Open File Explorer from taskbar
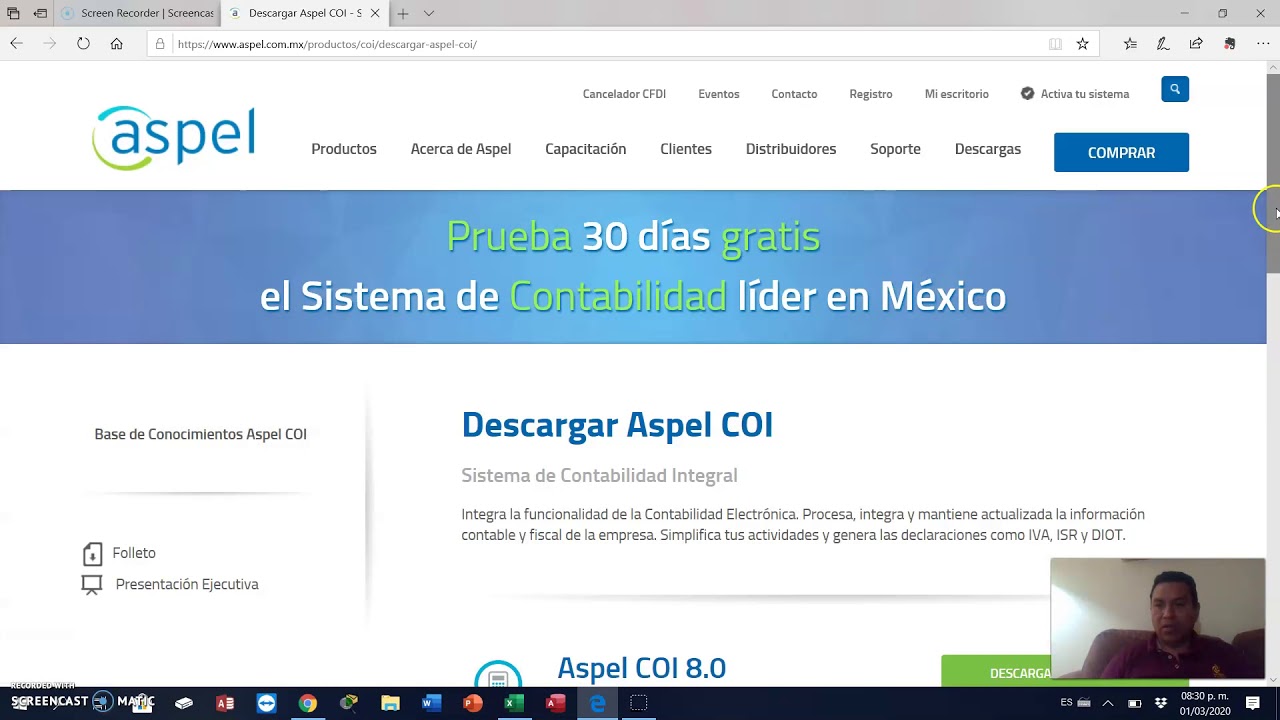This screenshot has width=1280, height=720. [390, 703]
